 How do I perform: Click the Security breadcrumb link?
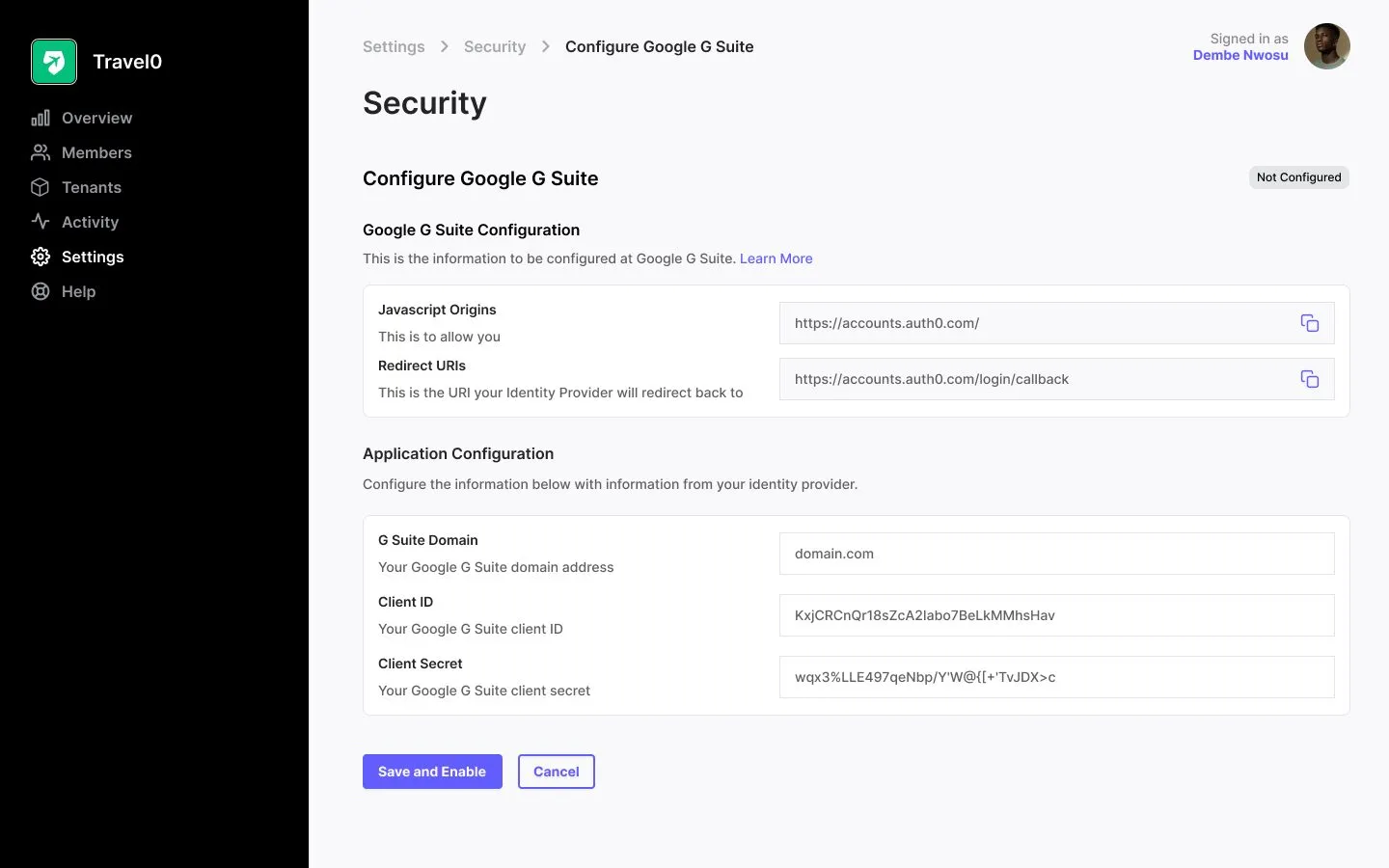tap(495, 46)
